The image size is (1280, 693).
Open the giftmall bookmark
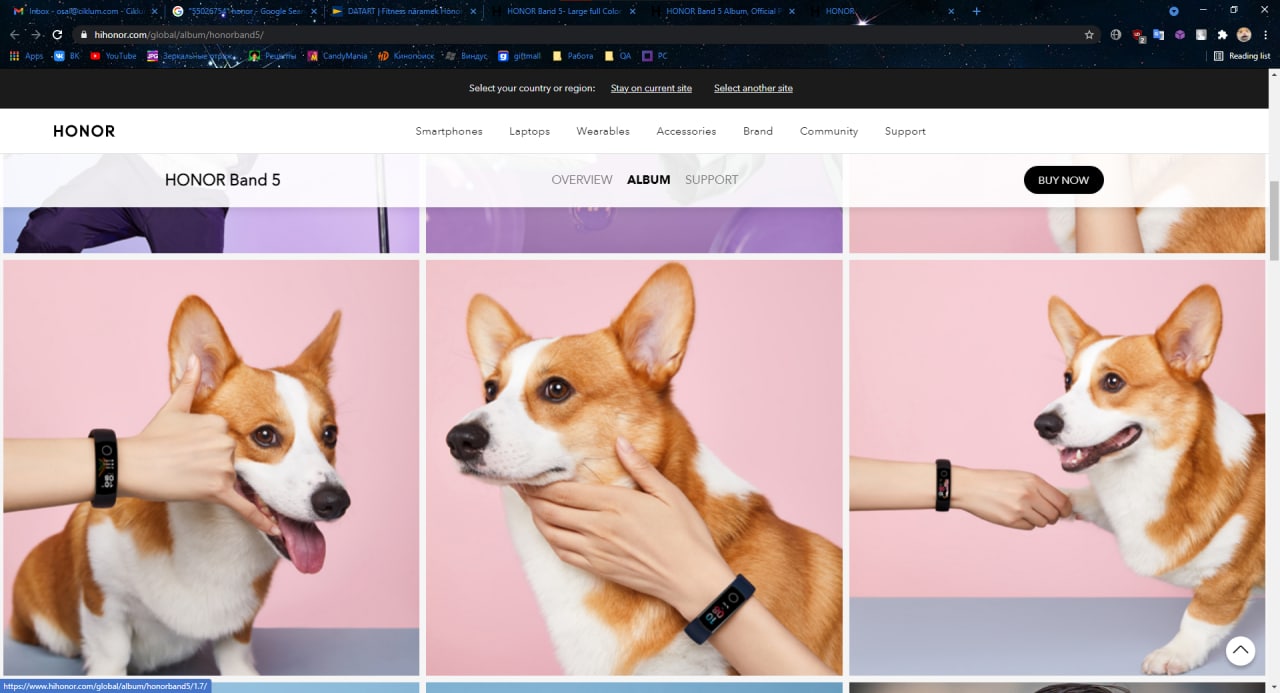pyautogui.click(x=520, y=56)
